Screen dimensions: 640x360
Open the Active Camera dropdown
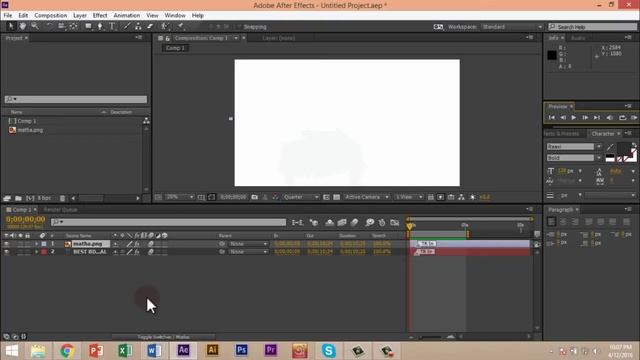pos(366,197)
